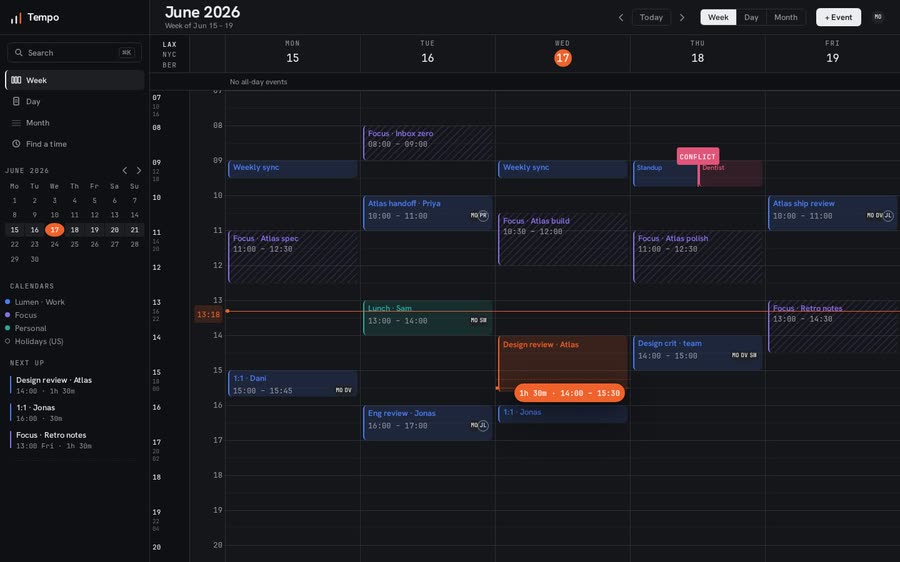Switch to the Day view tab

click(751, 17)
